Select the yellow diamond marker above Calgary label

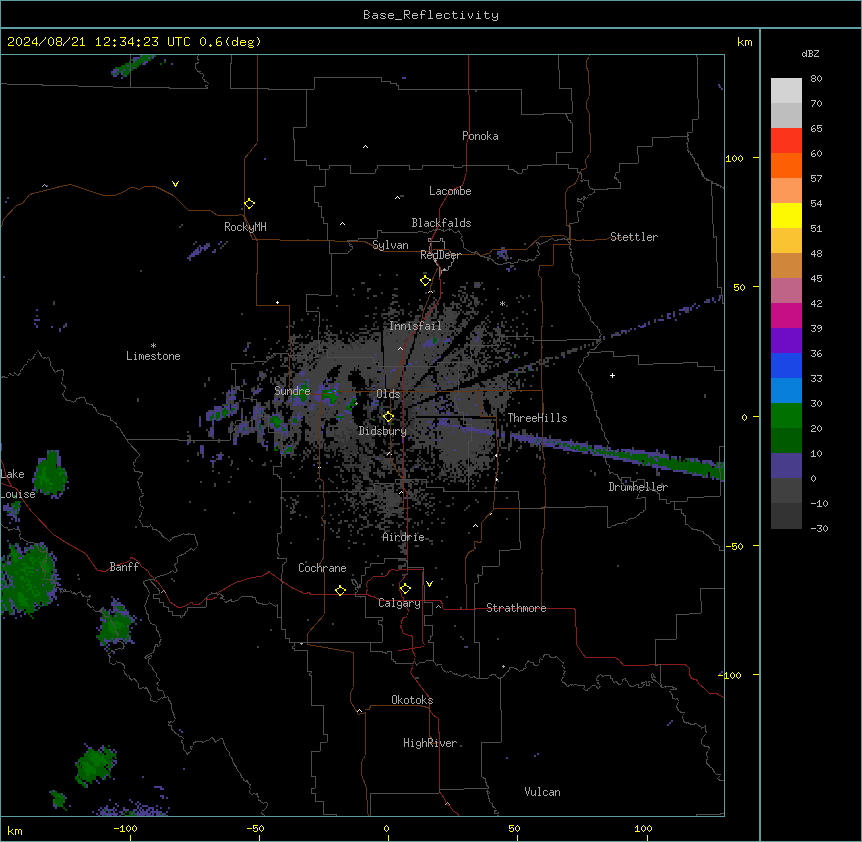click(x=405, y=589)
